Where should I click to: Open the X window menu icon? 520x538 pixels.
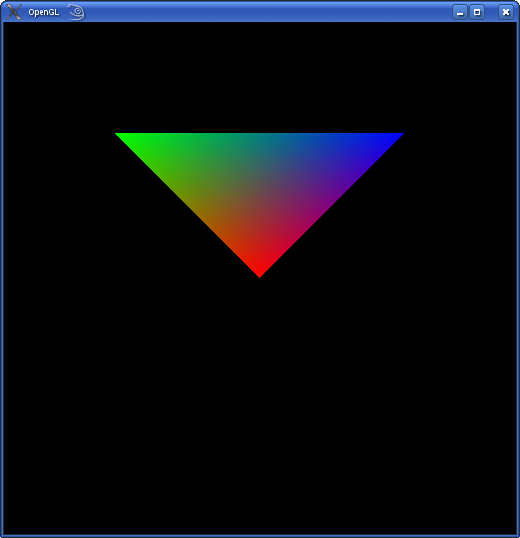[x=14, y=12]
